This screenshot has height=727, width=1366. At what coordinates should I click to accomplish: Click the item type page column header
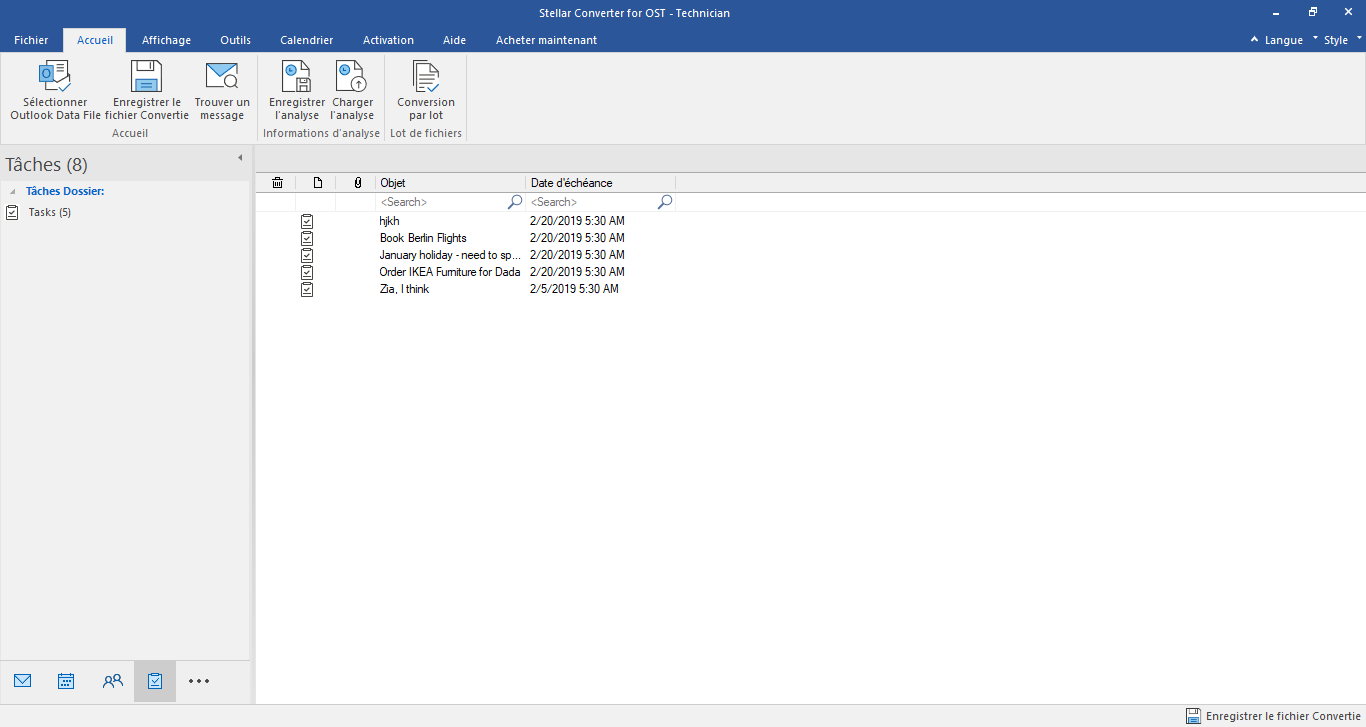317,183
